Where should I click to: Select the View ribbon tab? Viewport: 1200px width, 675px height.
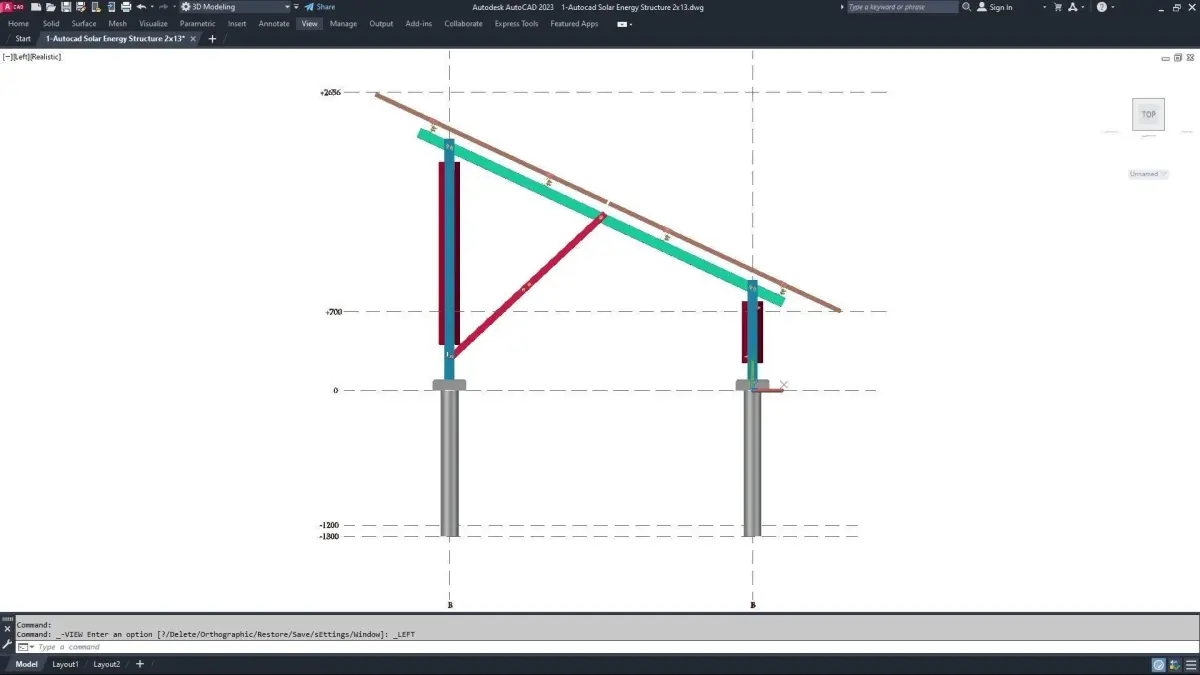pos(310,23)
